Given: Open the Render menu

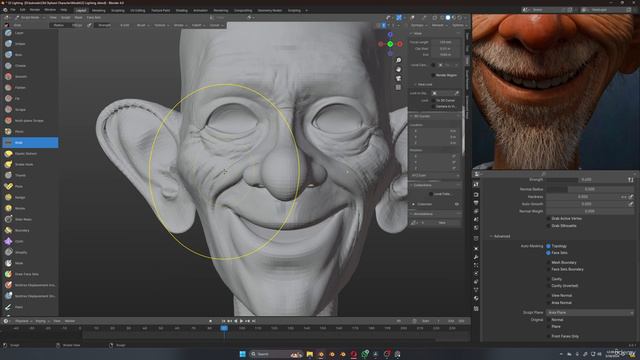Looking at the screenshot, I should [35, 10].
